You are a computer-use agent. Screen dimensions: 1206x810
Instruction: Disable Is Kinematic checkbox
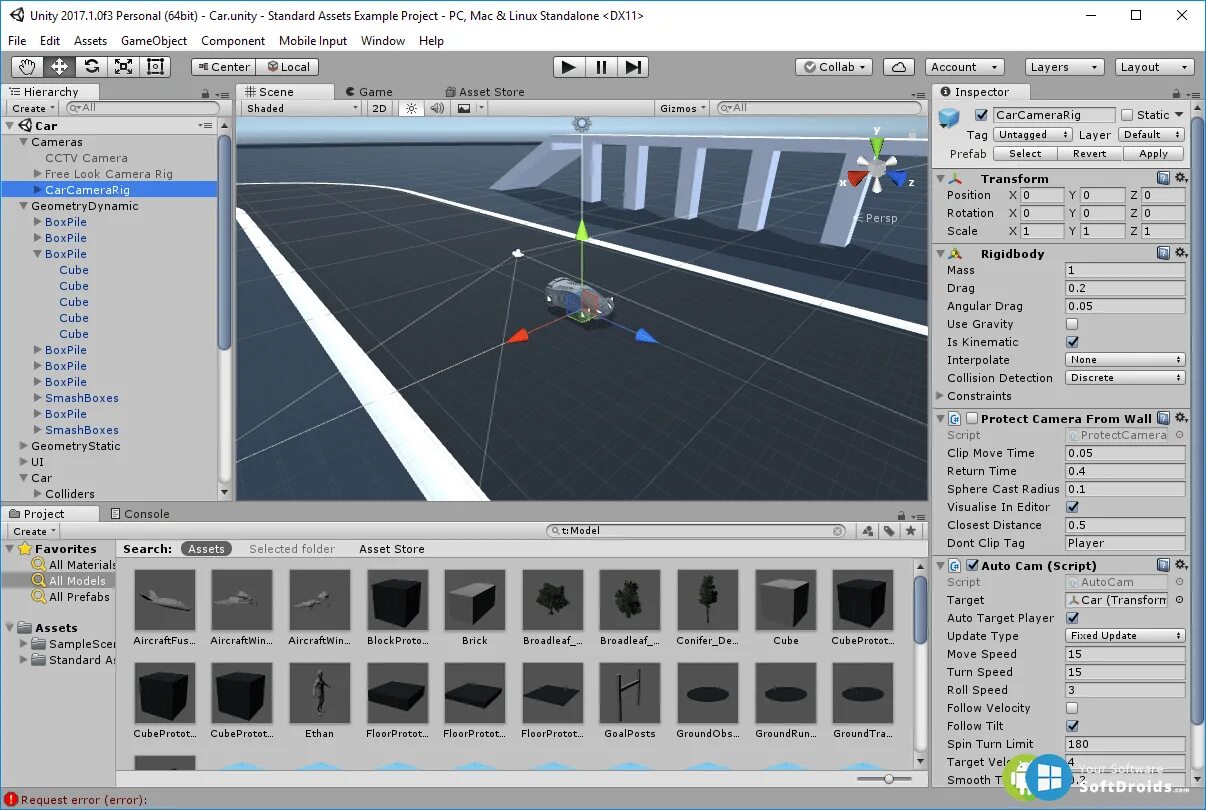(x=1072, y=342)
